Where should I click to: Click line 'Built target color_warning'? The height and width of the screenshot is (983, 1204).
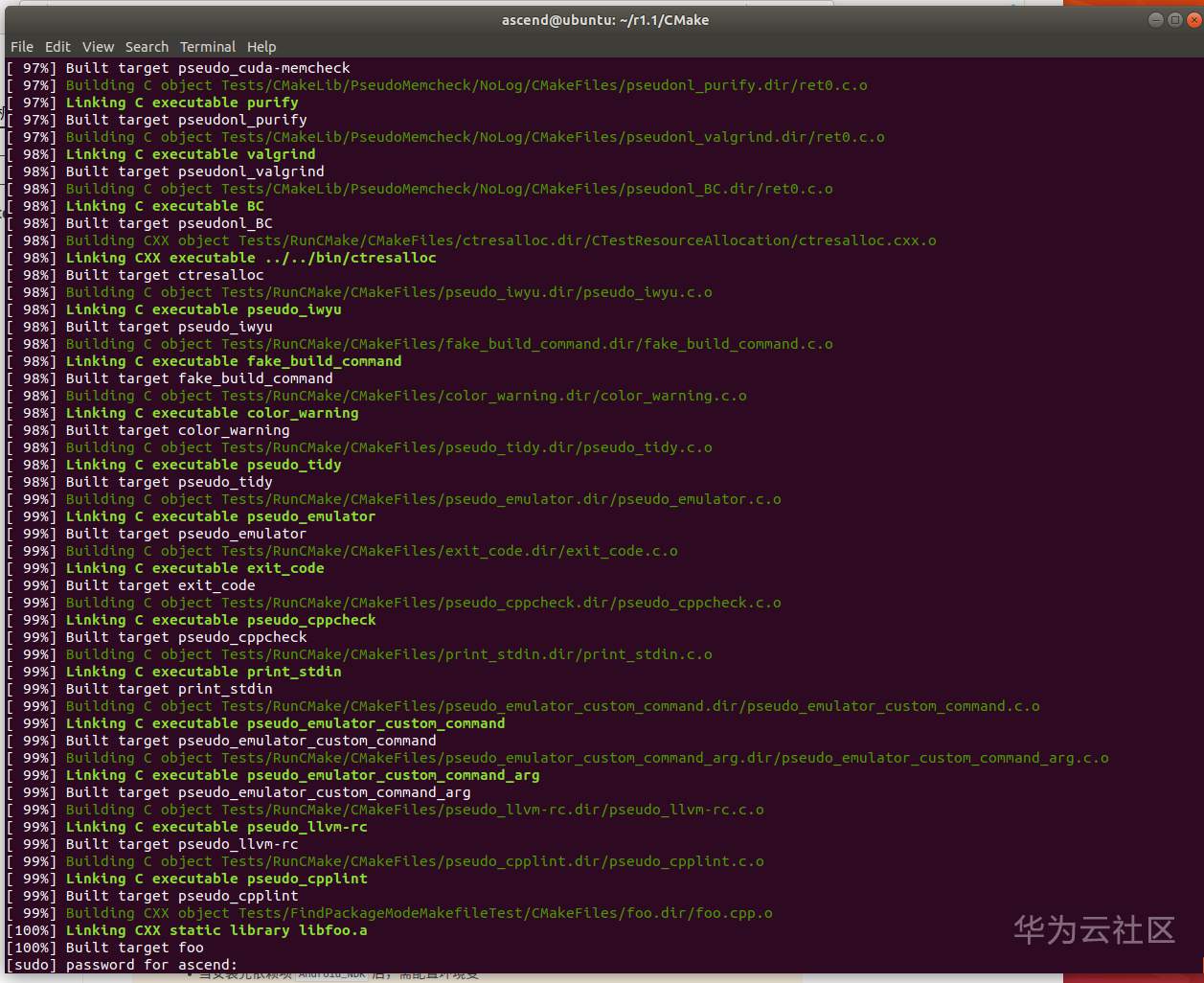pyautogui.click(x=148, y=430)
